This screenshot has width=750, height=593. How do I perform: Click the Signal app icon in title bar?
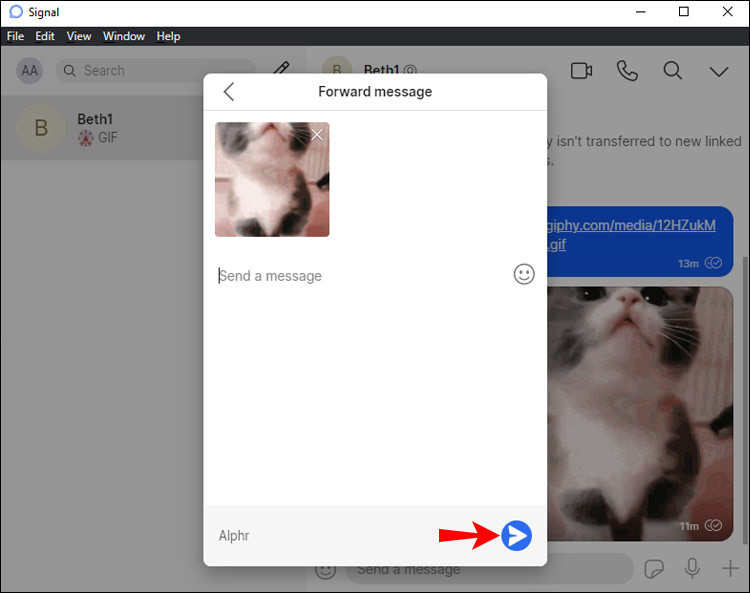(16, 11)
